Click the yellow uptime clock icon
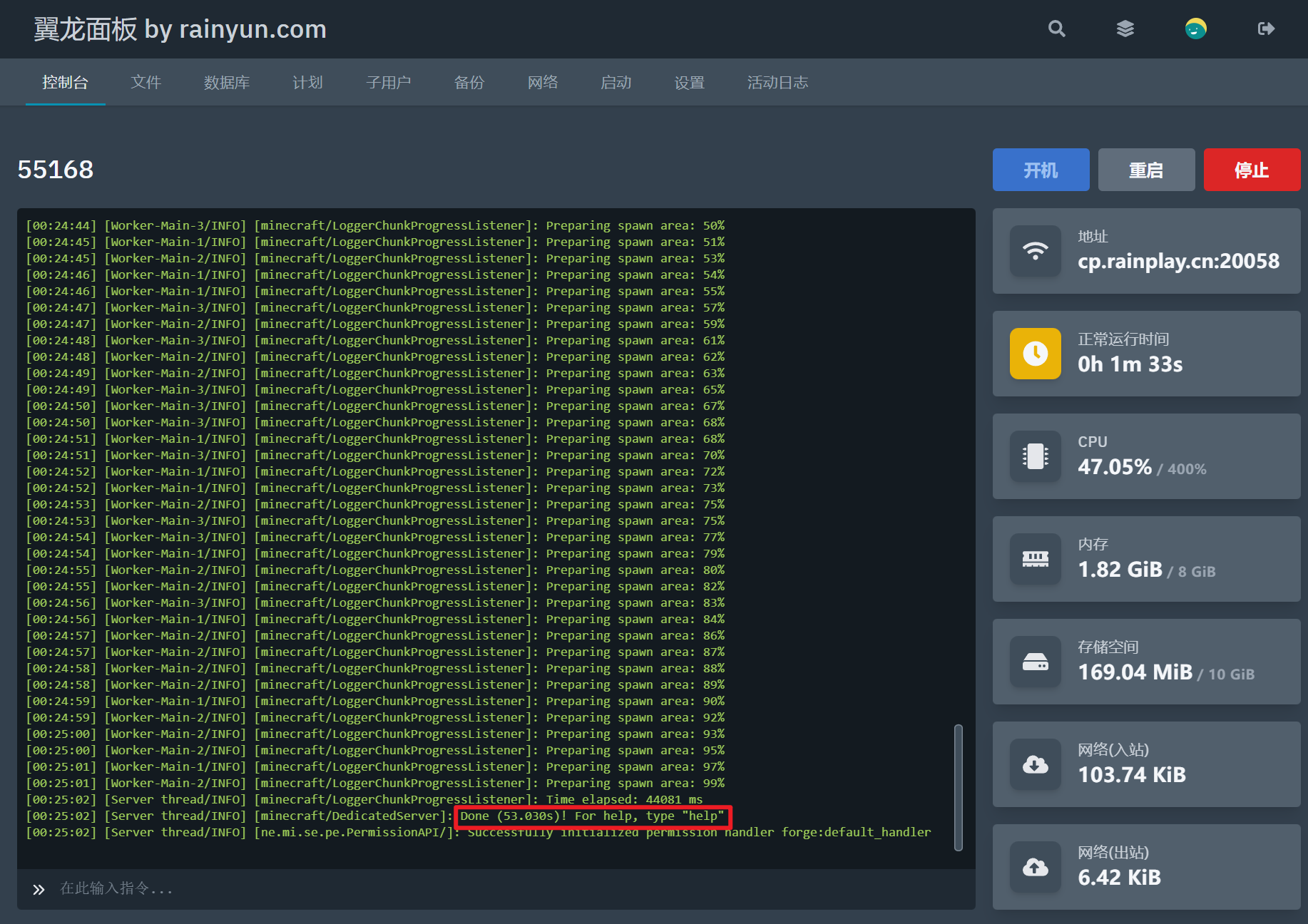This screenshot has height=924, width=1308. point(1036,354)
